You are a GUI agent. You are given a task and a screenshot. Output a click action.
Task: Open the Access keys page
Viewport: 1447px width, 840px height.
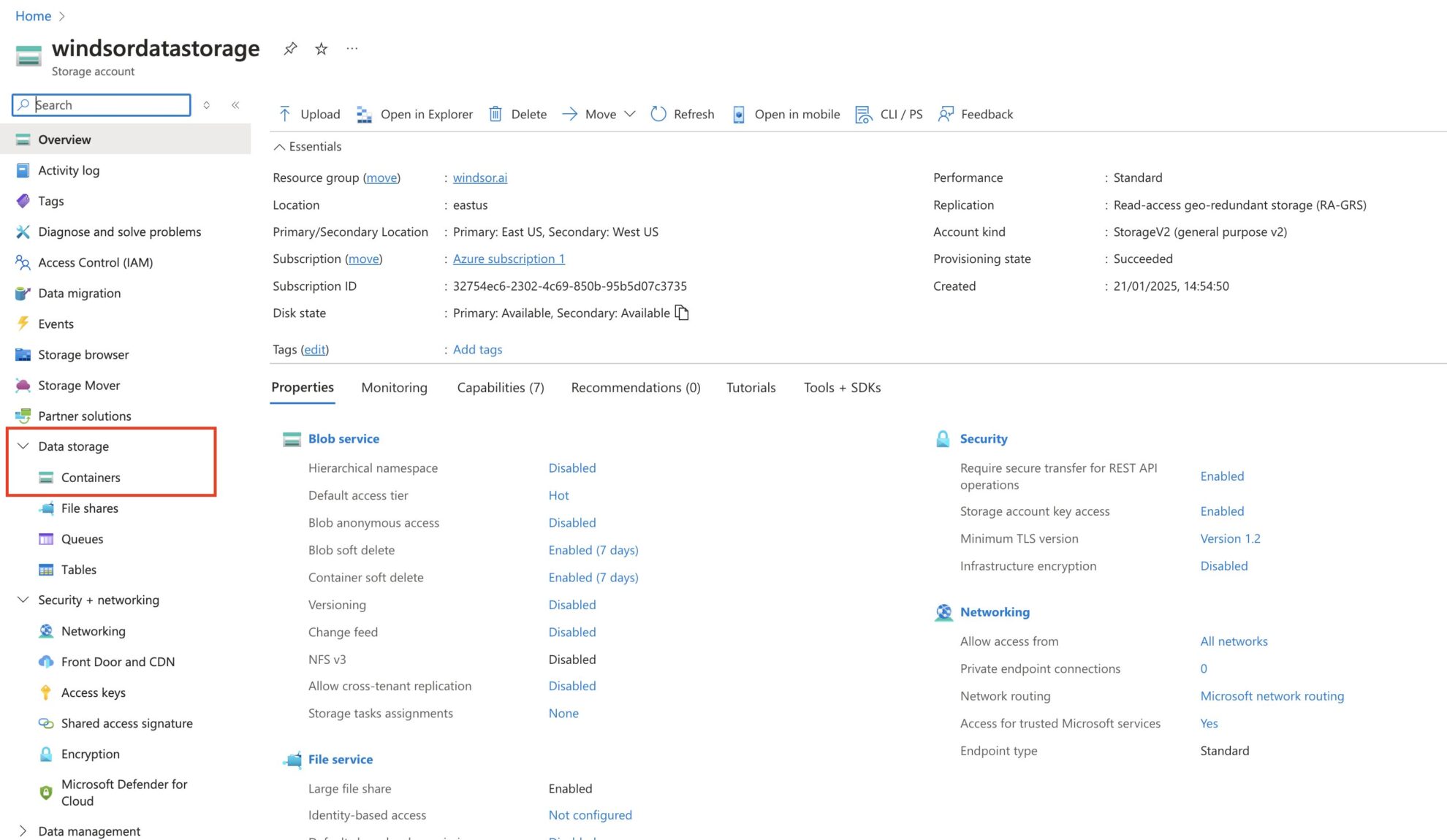click(93, 692)
